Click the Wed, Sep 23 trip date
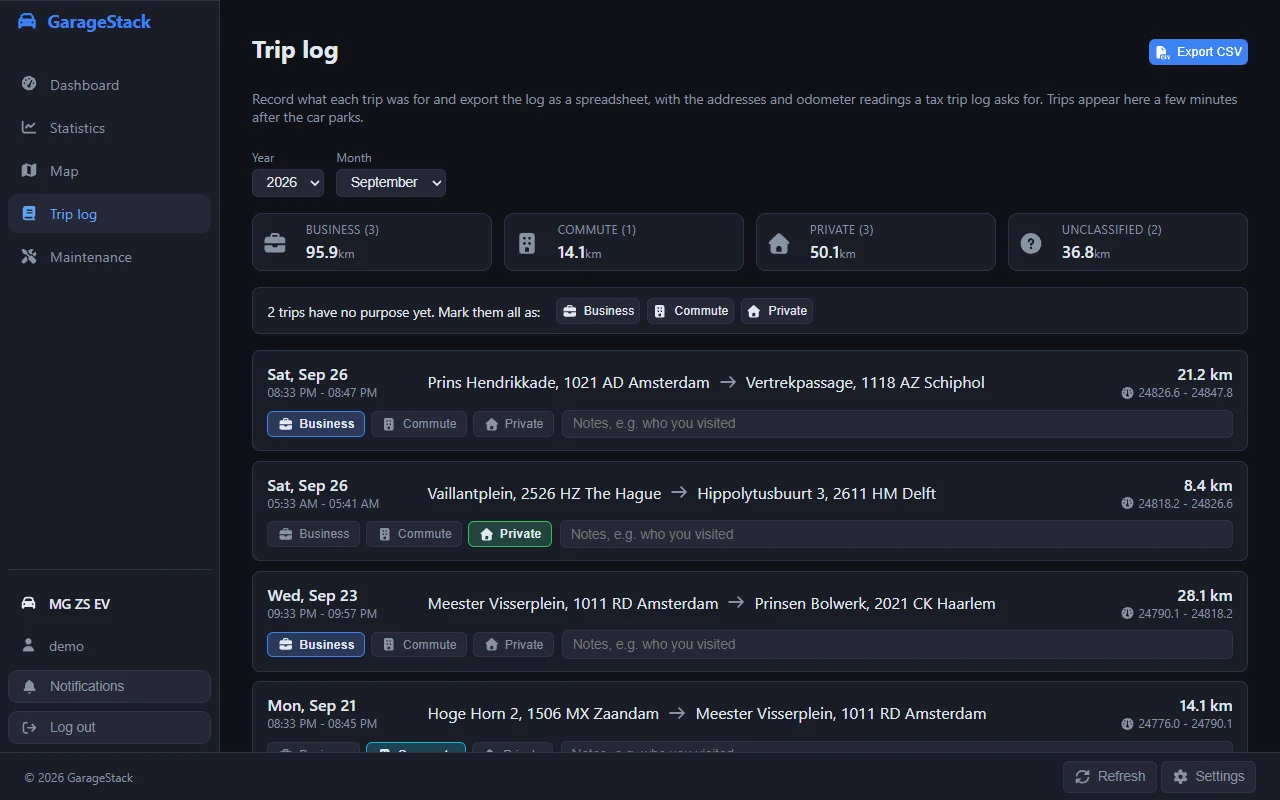Screen dimensions: 1280x800 (312, 596)
